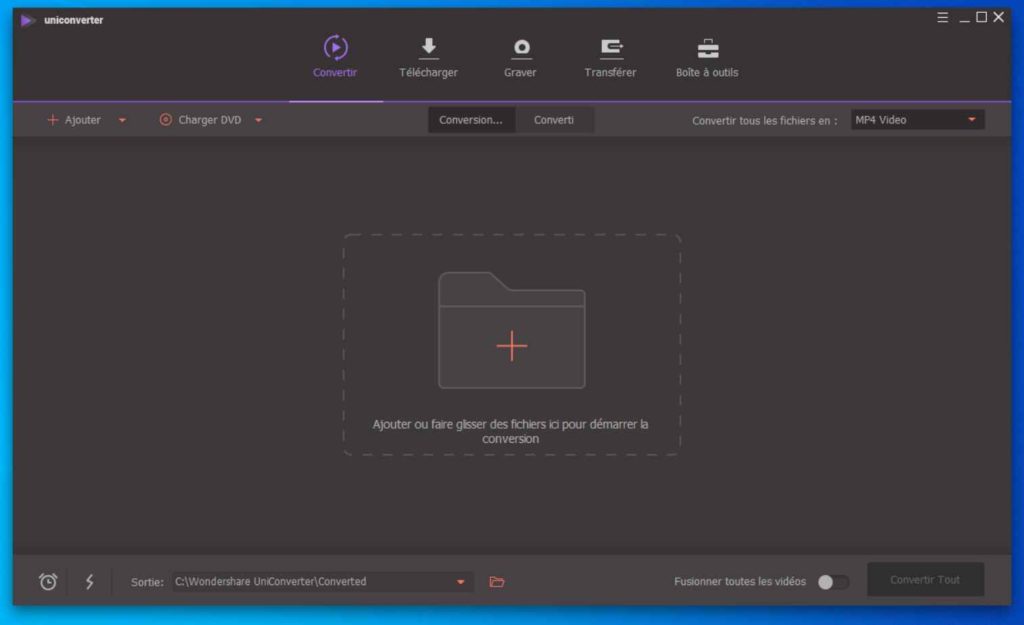Toggle high speed conversion lightning icon
Viewport: 1024px width, 625px height.
(89, 581)
